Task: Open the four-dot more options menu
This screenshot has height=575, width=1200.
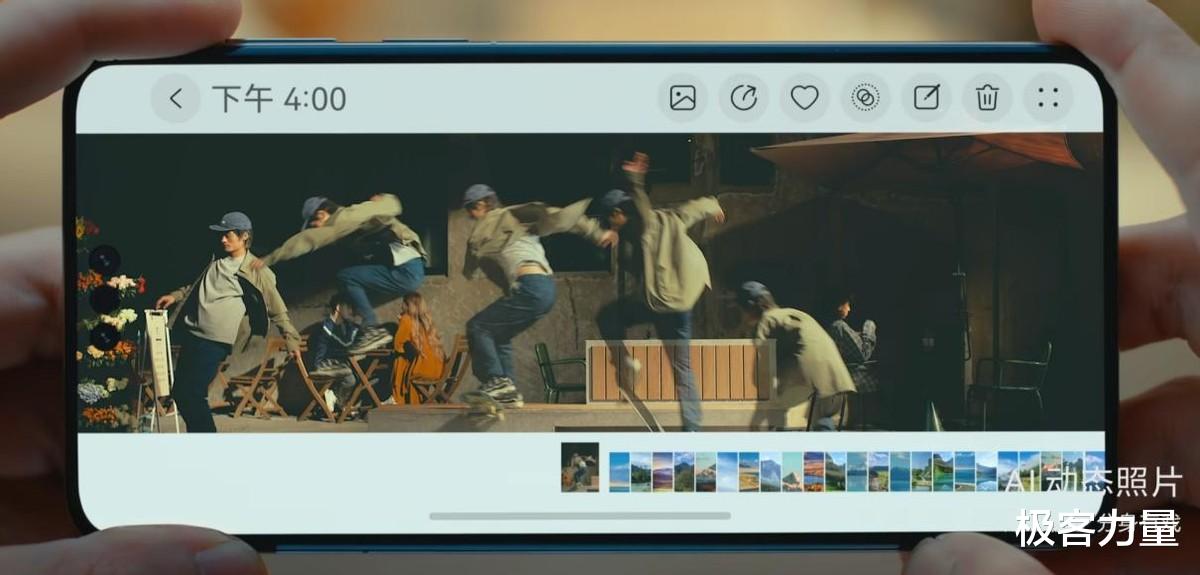Action: (x=1048, y=98)
